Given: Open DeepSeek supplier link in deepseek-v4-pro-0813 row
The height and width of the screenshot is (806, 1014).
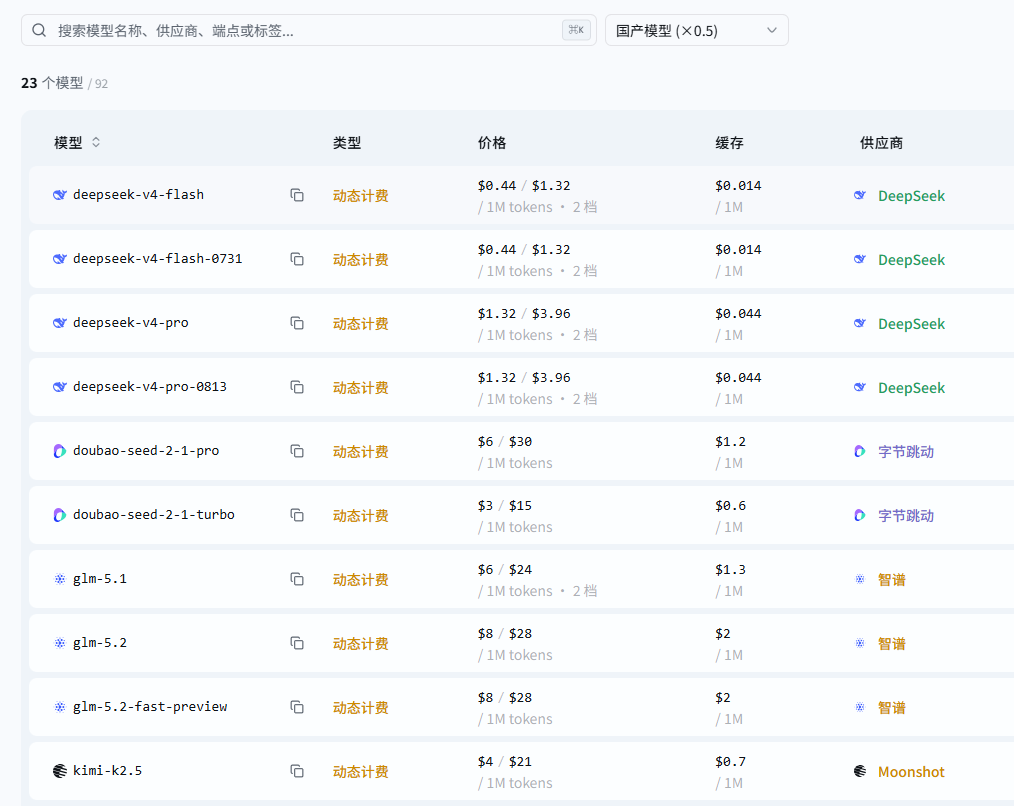Looking at the screenshot, I should click(911, 388).
